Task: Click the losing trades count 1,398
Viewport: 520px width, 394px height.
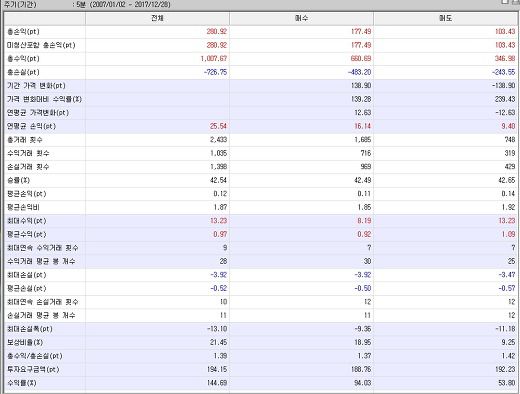Action: [x=219, y=167]
